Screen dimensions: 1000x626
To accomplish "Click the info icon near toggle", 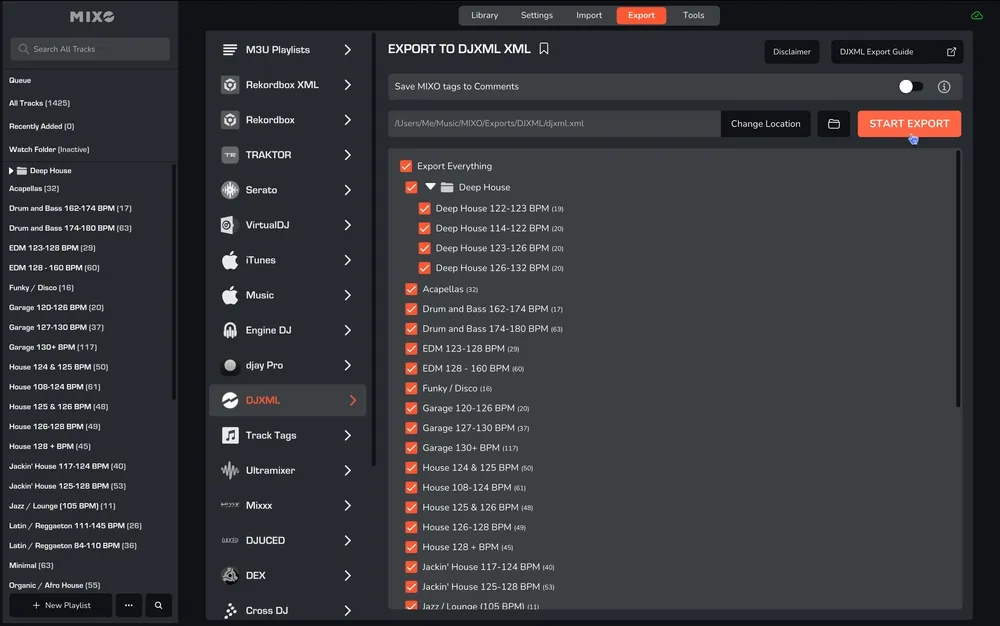I will 943,87.
